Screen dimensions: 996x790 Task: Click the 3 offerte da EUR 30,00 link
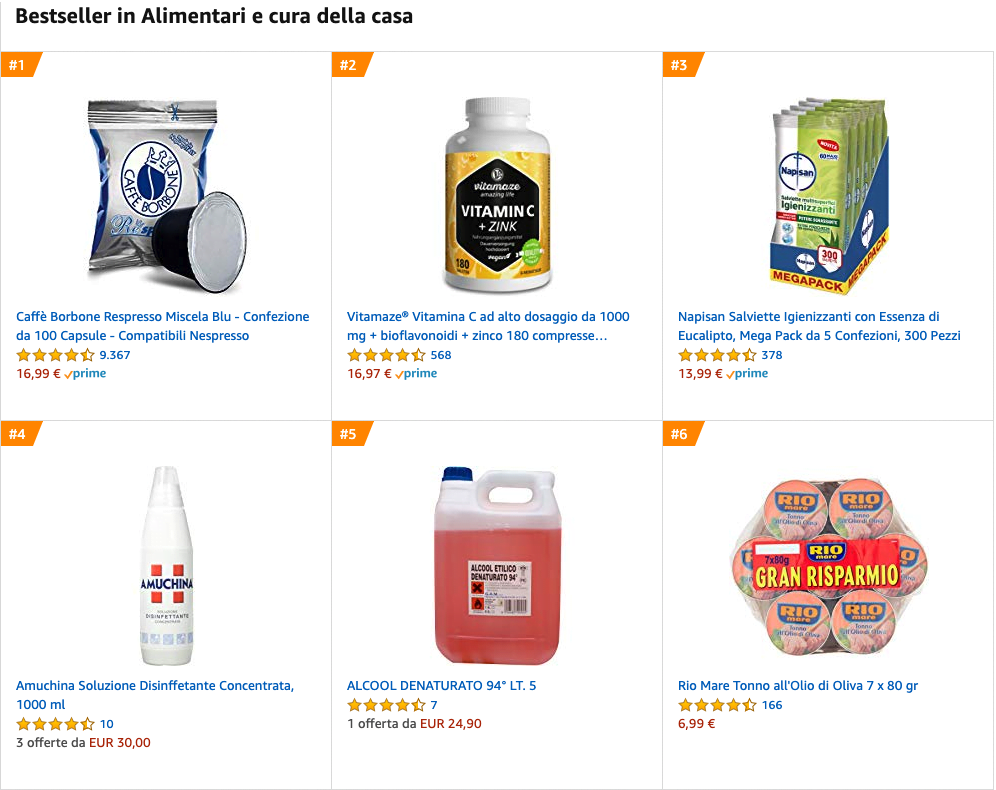pos(83,743)
